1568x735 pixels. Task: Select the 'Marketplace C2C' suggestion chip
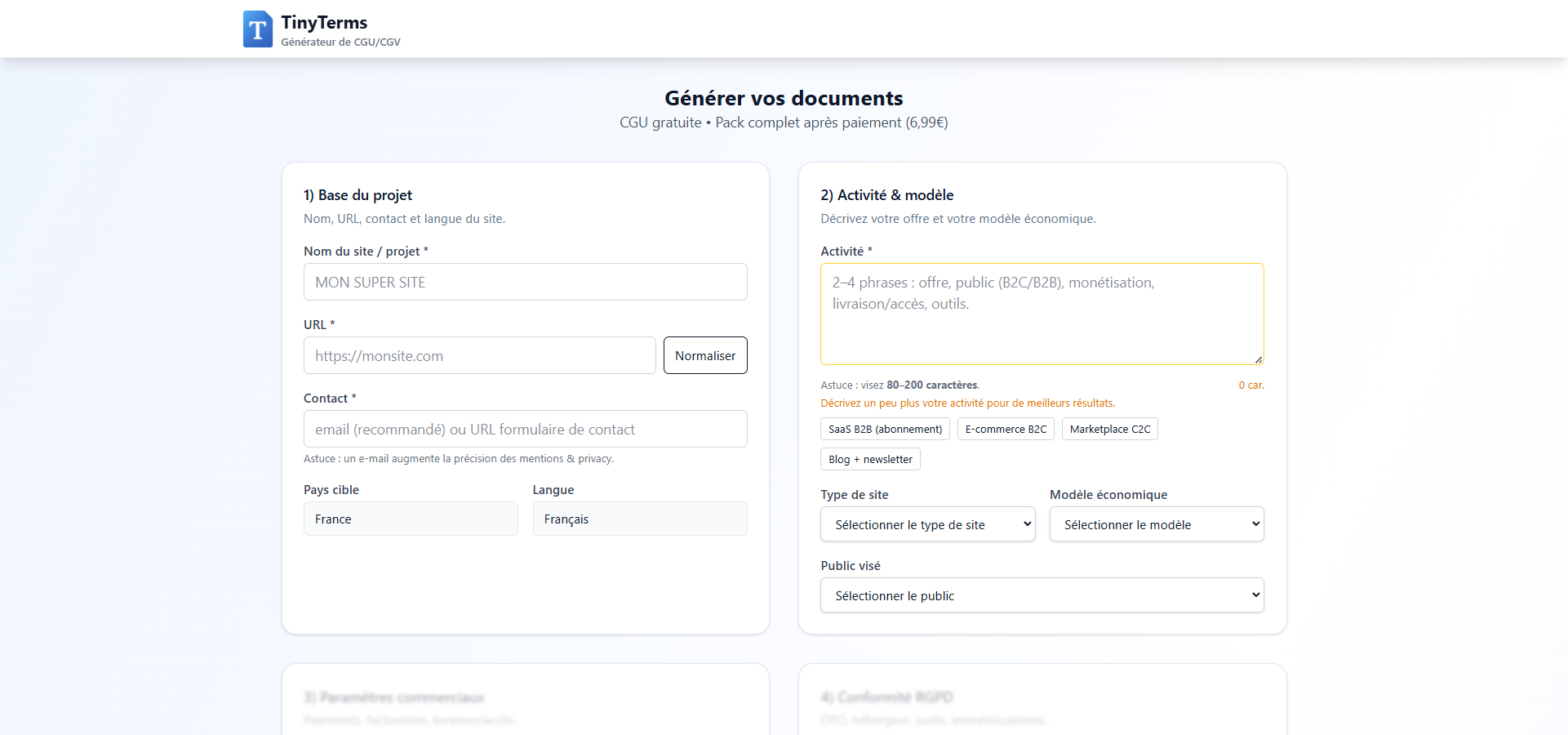pos(1109,428)
